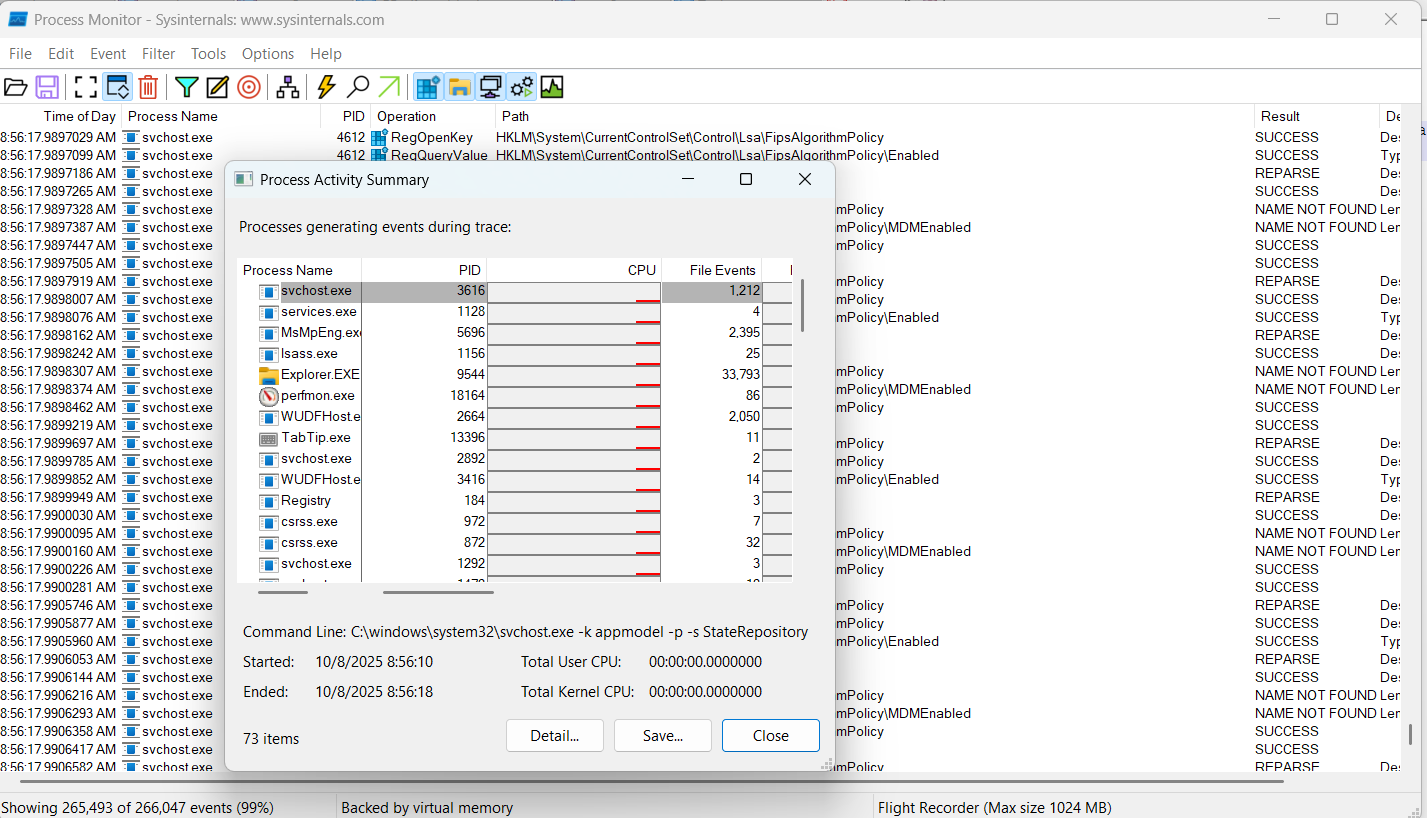Click the Open file folder toolbar icon
The width and height of the screenshot is (1427, 818).
point(16,87)
